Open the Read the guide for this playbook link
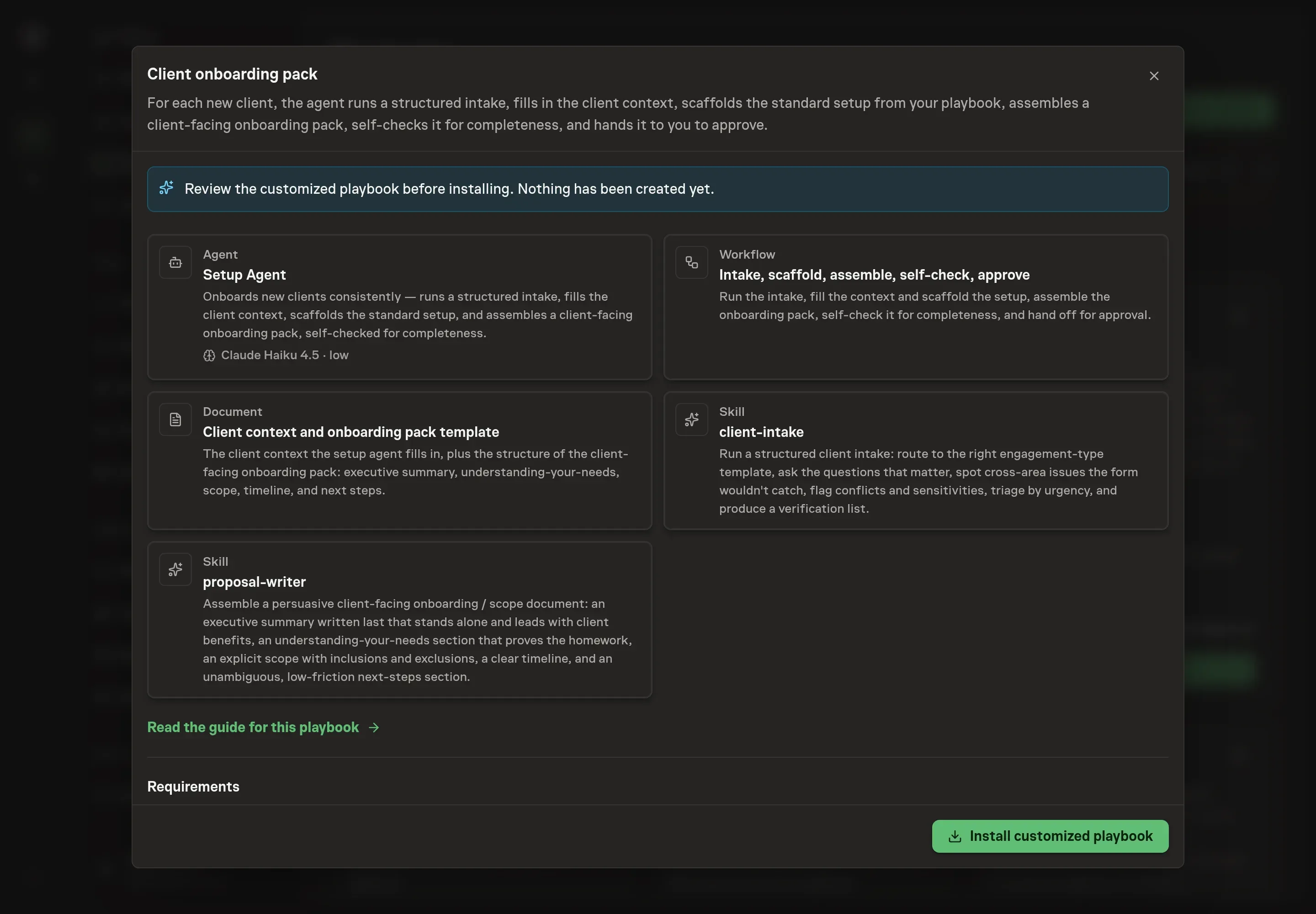Screen dimensions: 1316x914 click(x=263, y=727)
